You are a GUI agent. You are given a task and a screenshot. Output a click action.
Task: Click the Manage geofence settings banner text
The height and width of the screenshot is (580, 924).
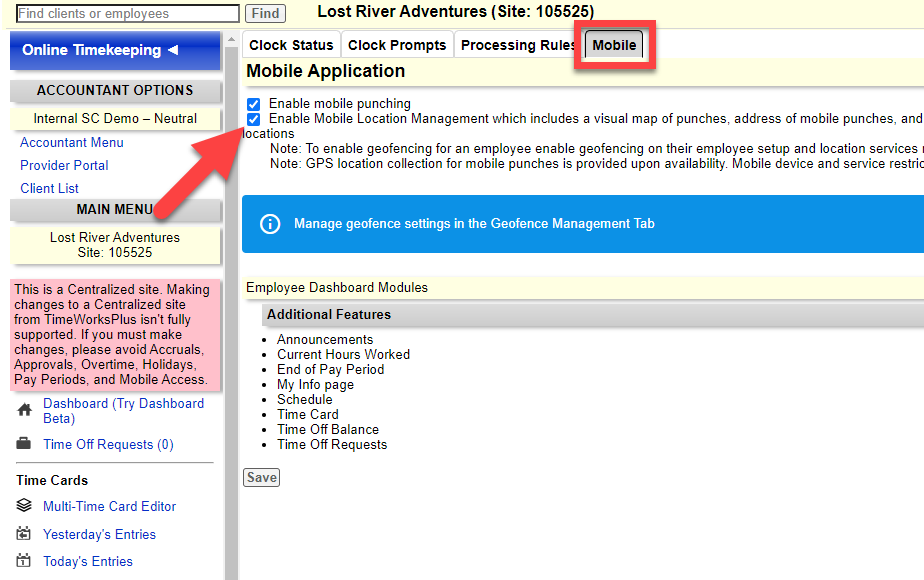pyautogui.click(x=474, y=223)
